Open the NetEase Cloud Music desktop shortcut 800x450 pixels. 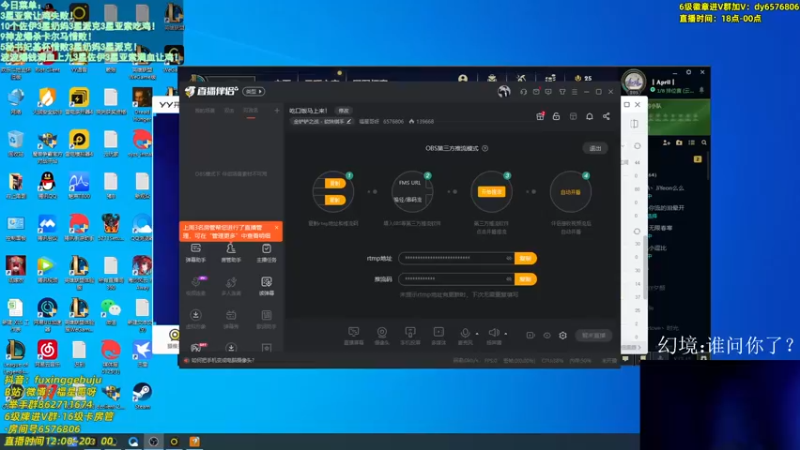(x=47, y=354)
